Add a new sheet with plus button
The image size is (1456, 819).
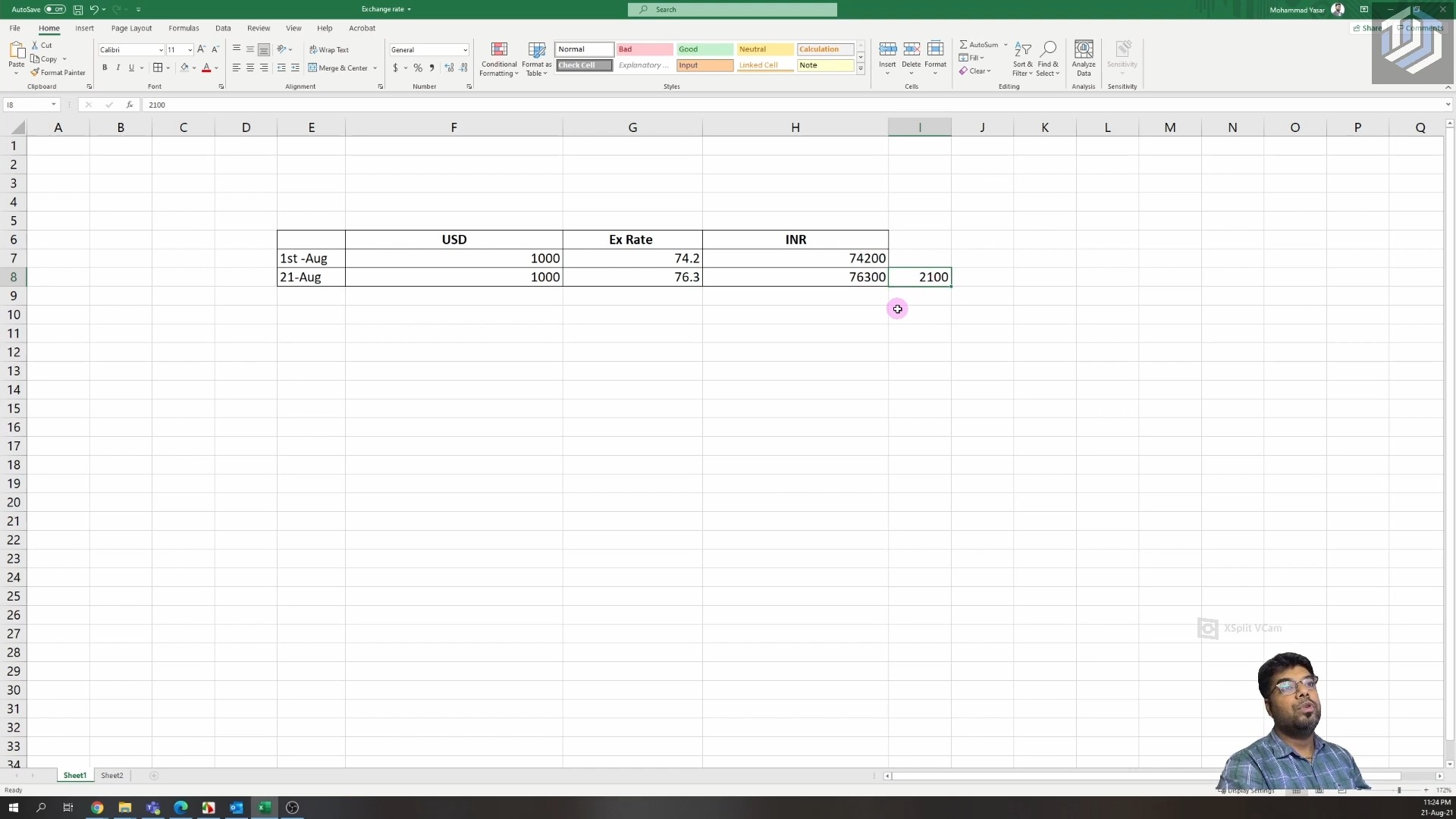[x=154, y=776]
